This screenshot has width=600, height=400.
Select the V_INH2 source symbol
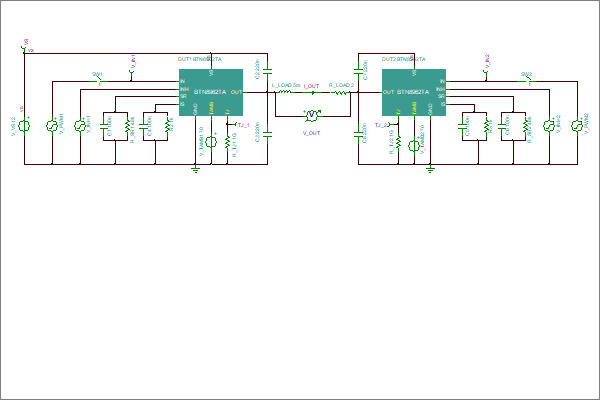[x=549, y=126]
